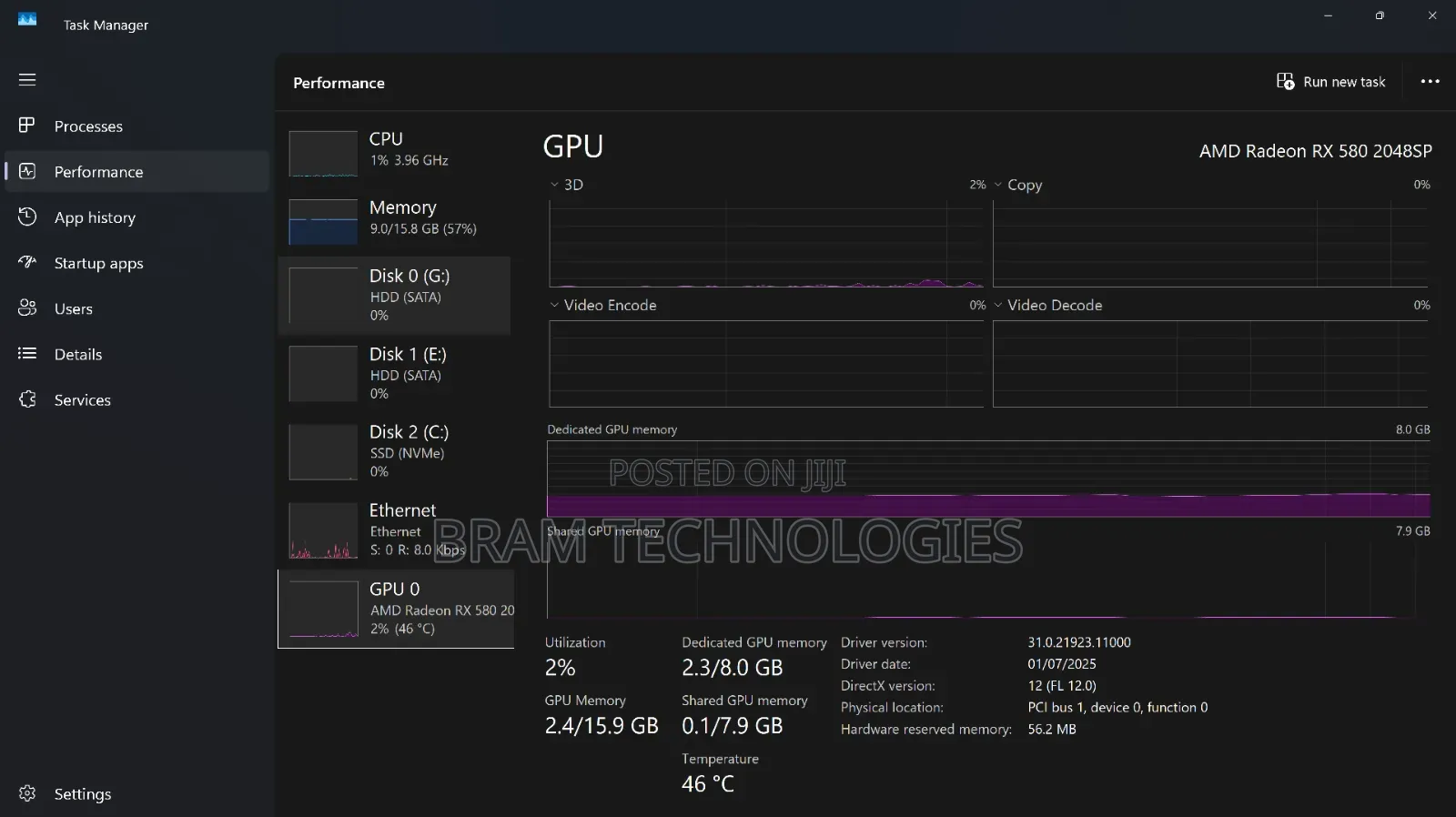Click the 3D engine usage graph

766,243
